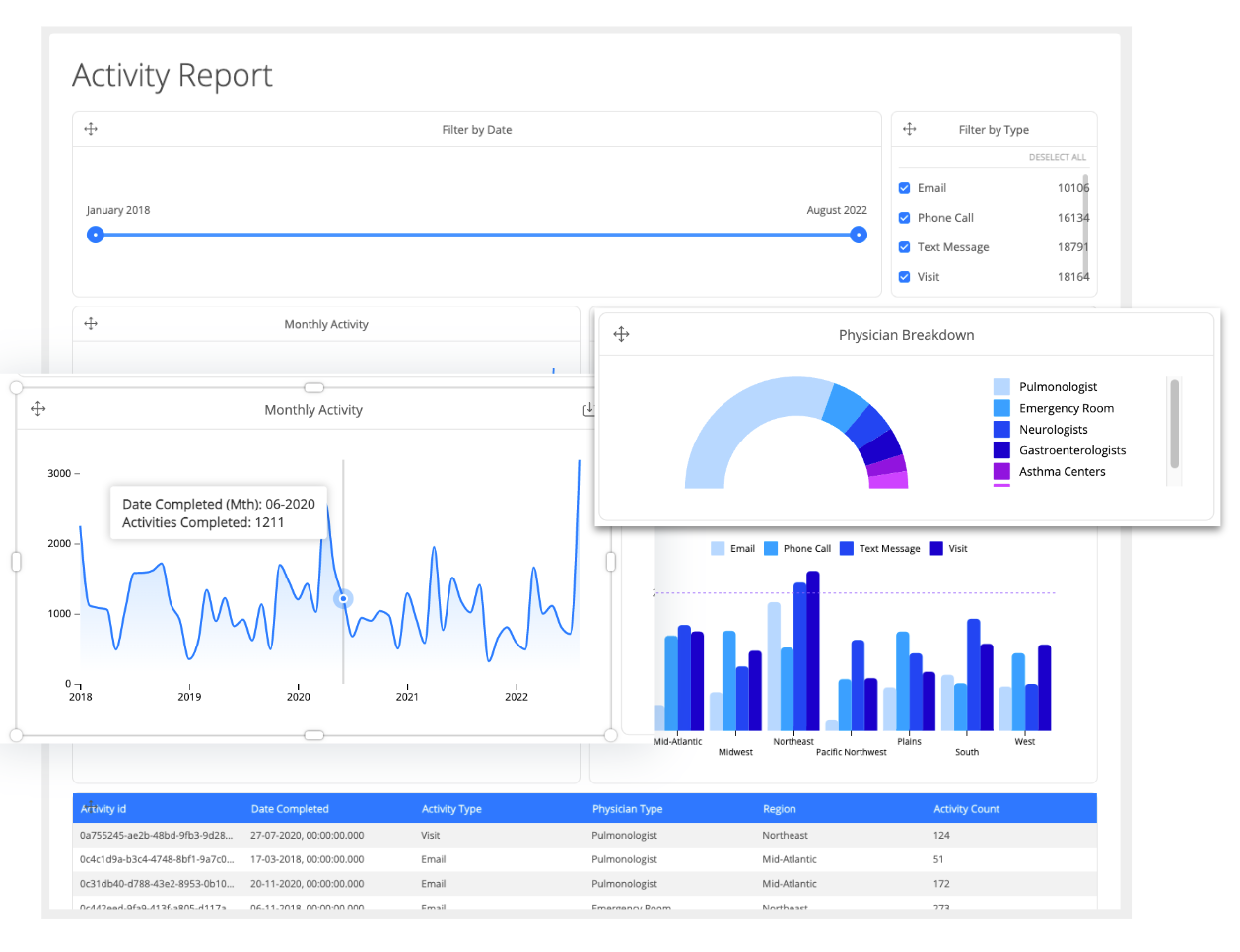The height and width of the screenshot is (952, 1240).
Task: Sort table by Activity Count column header
Action: [966, 809]
